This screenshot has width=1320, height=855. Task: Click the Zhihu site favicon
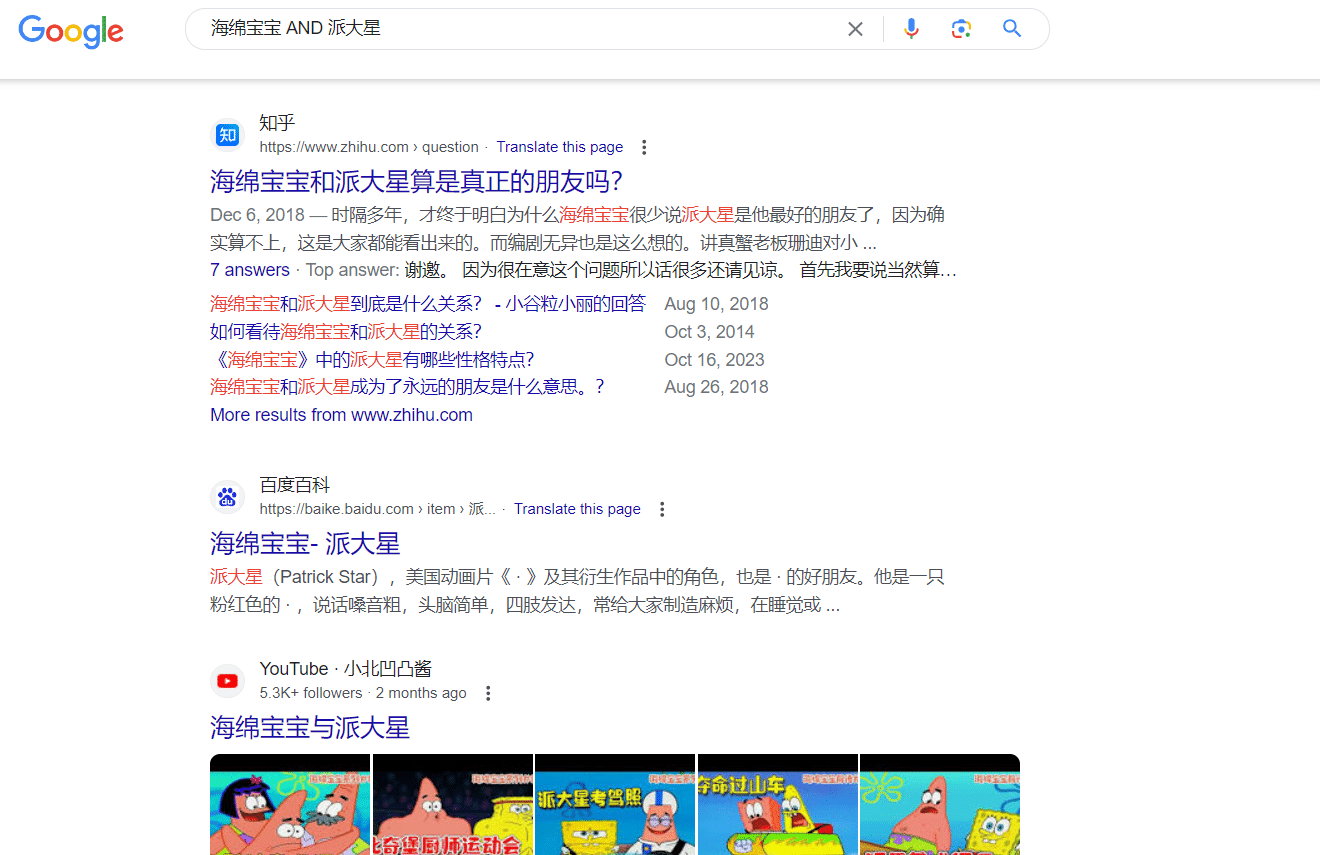(228, 135)
